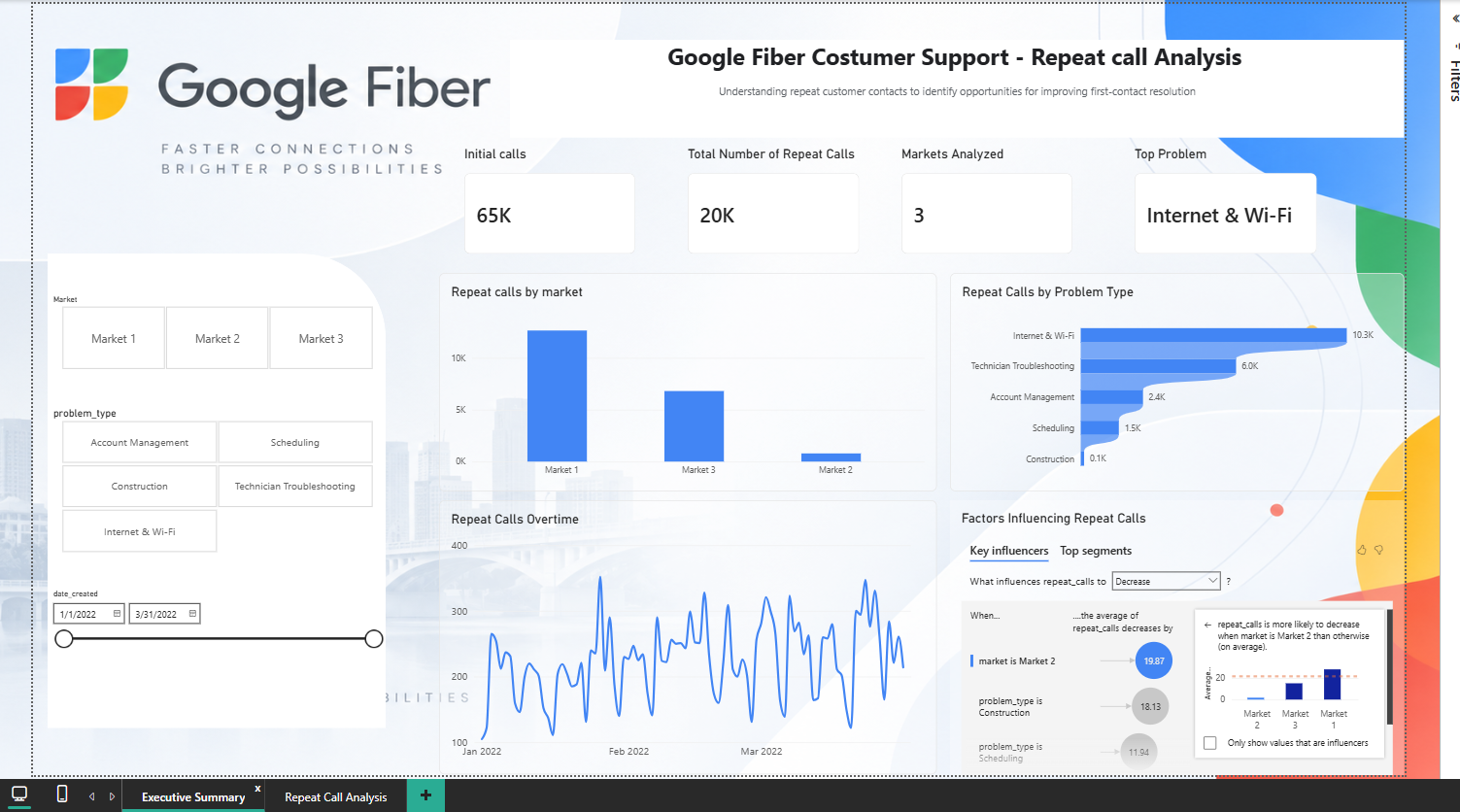Switch to mobile layout view icon
Image resolution: width=1460 pixels, height=812 pixels.
pyautogui.click(x=62, y=795)
